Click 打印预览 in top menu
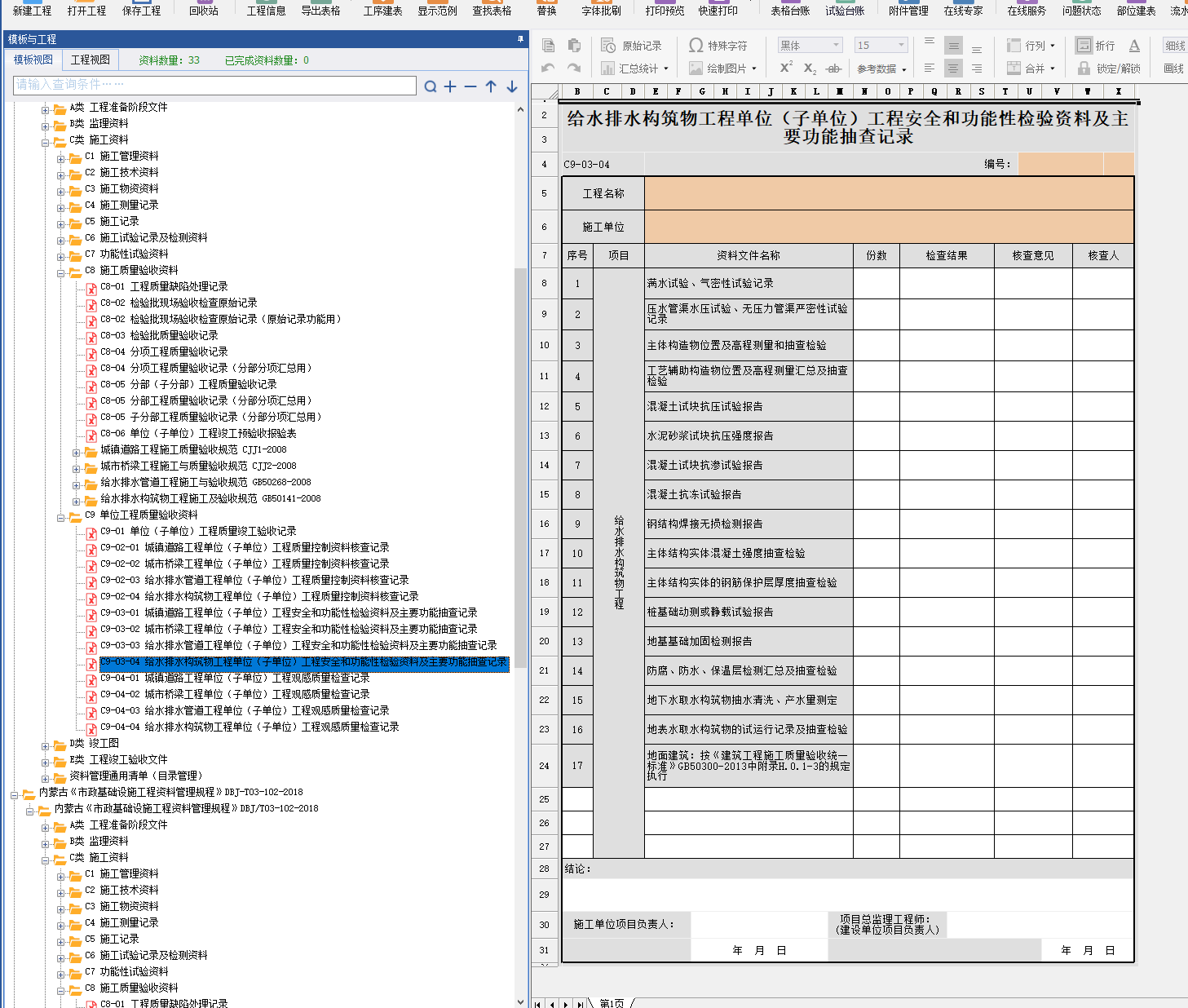The image size is (1188, 1008). click(665, 11)
